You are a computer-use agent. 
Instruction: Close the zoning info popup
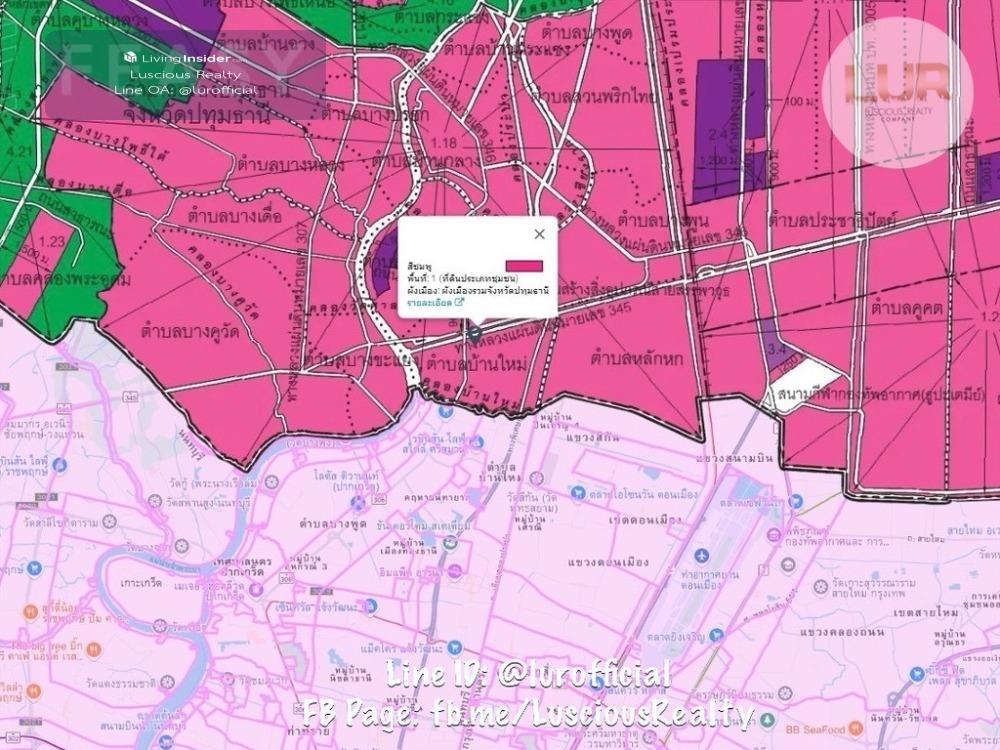click(540, 234)
